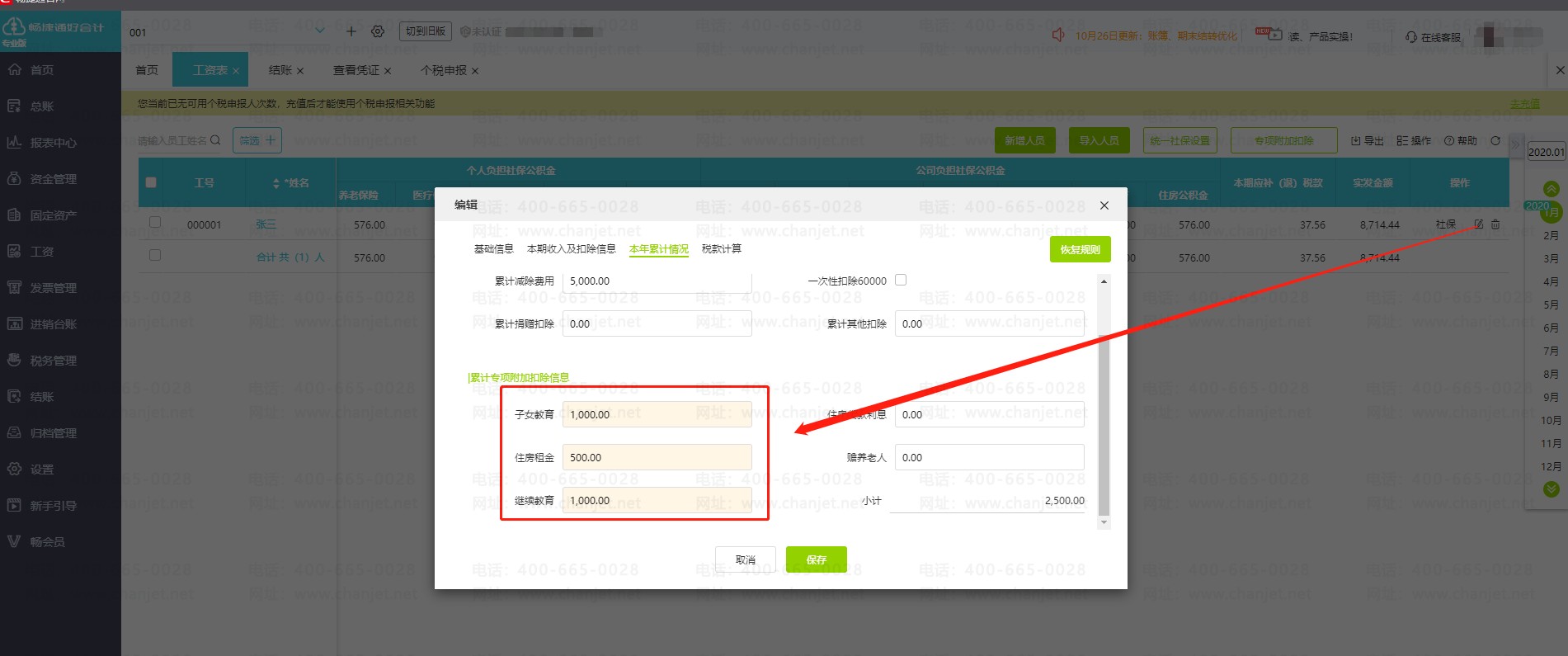Click the refresh icon near 帮助
This screenshot has width=1568, height=656.
(1495, 141)
